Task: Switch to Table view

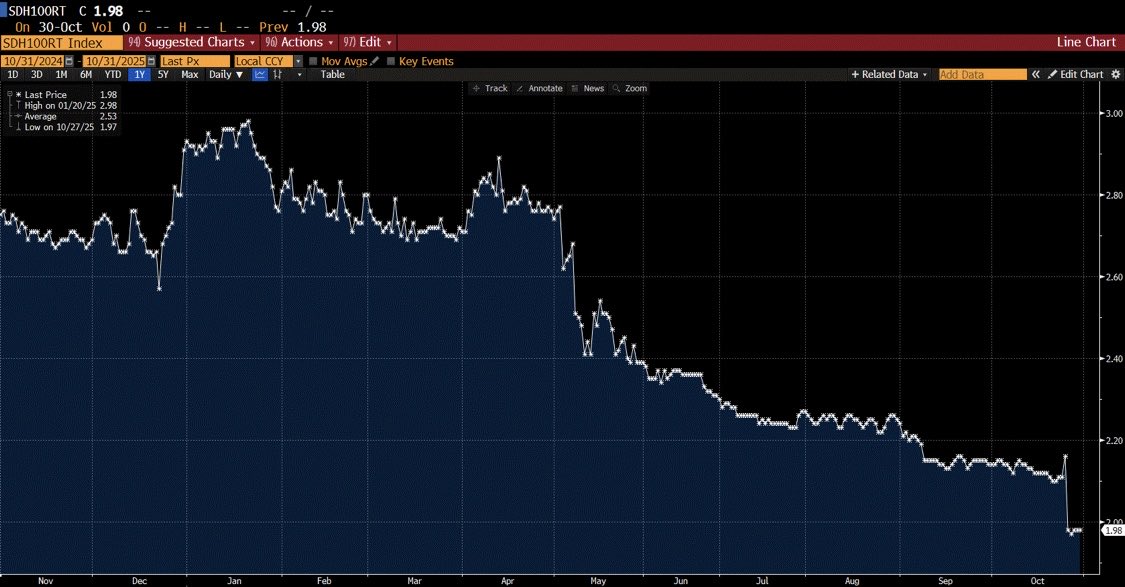Action: coord(332,75)
